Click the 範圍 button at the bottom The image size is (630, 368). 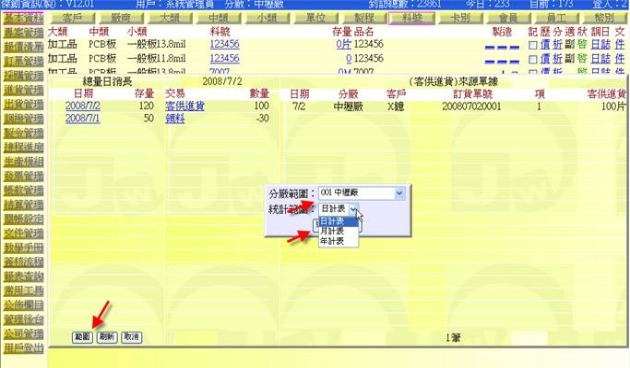[82, 337]
